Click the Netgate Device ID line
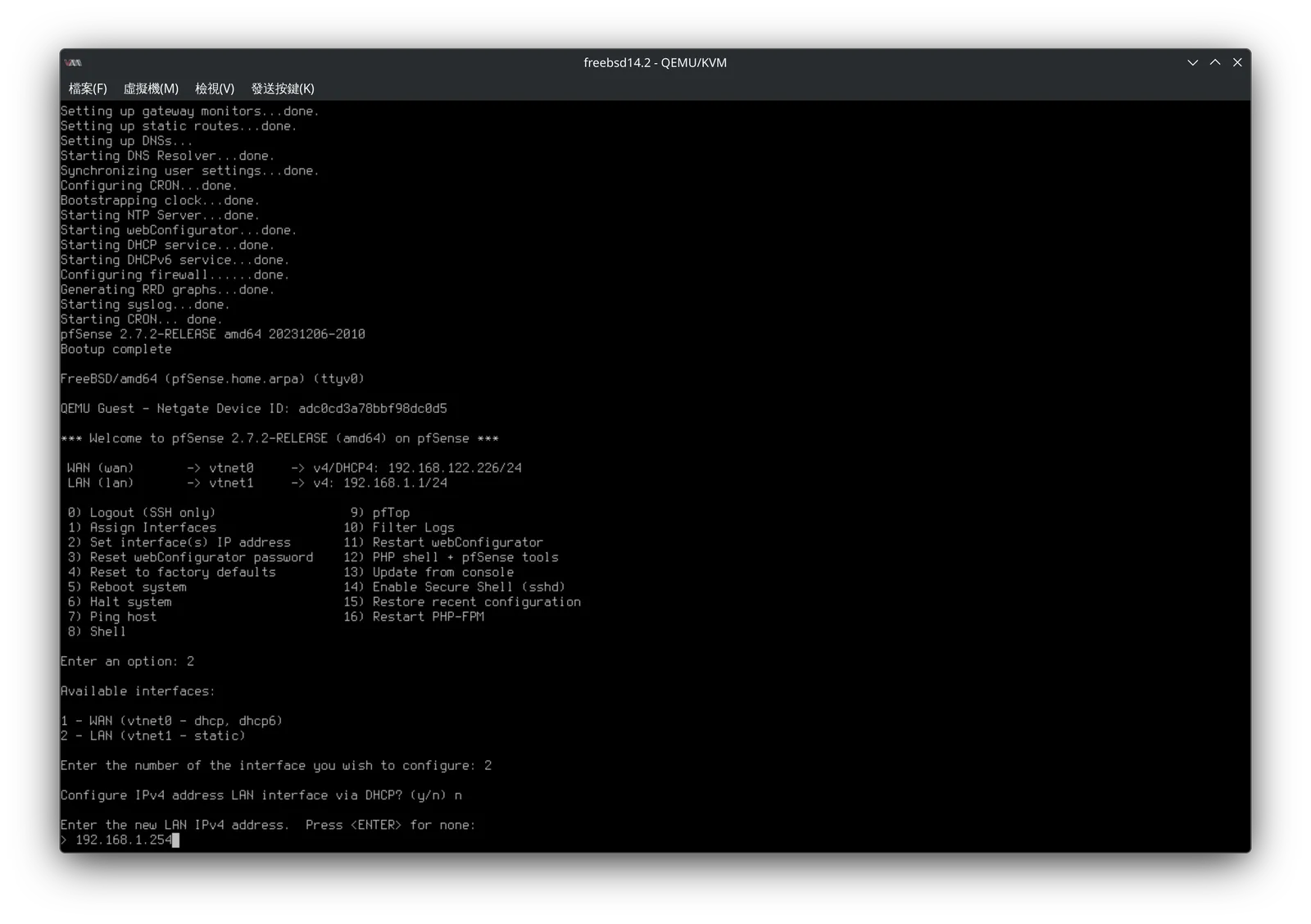Viewport: 1311px width, 924px height. tap(254, 408)
